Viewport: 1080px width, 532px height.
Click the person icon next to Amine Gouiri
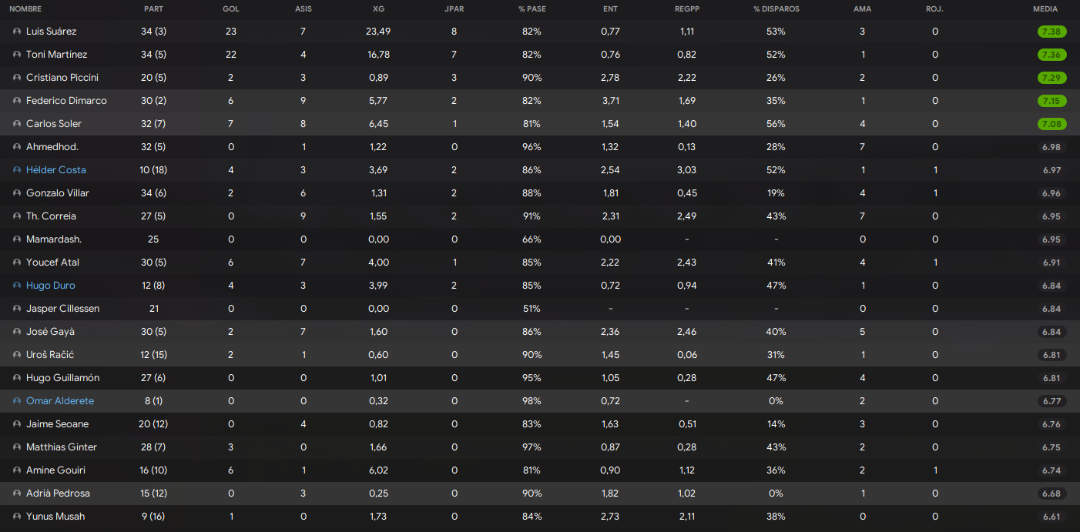coord(17,471)
